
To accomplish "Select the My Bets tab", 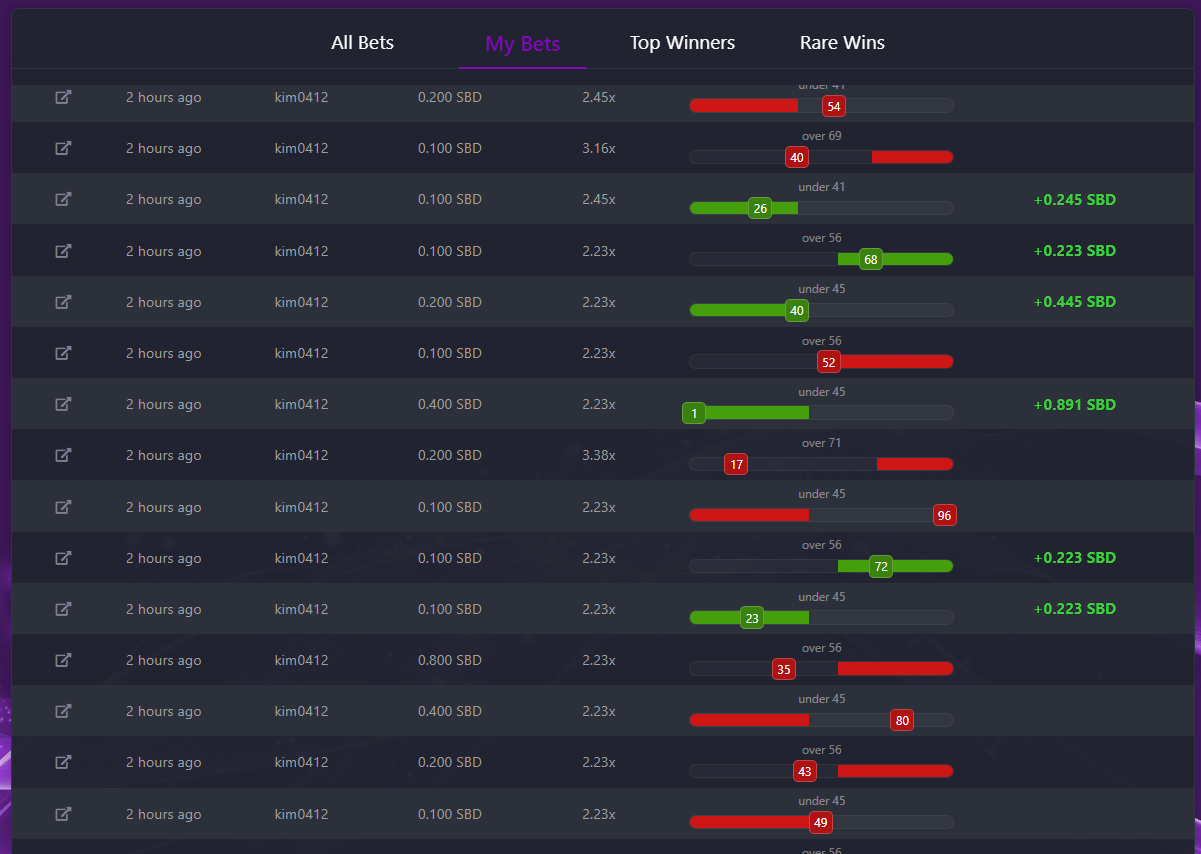I will [522, 44].
